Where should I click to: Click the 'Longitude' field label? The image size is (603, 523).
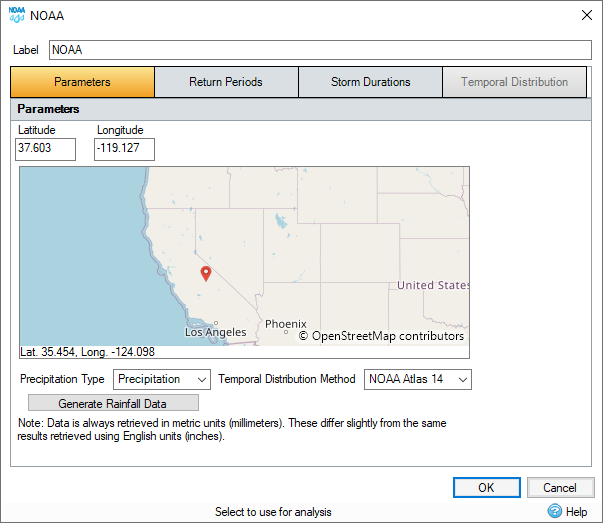pyautogui.click(x=120, y=130)
